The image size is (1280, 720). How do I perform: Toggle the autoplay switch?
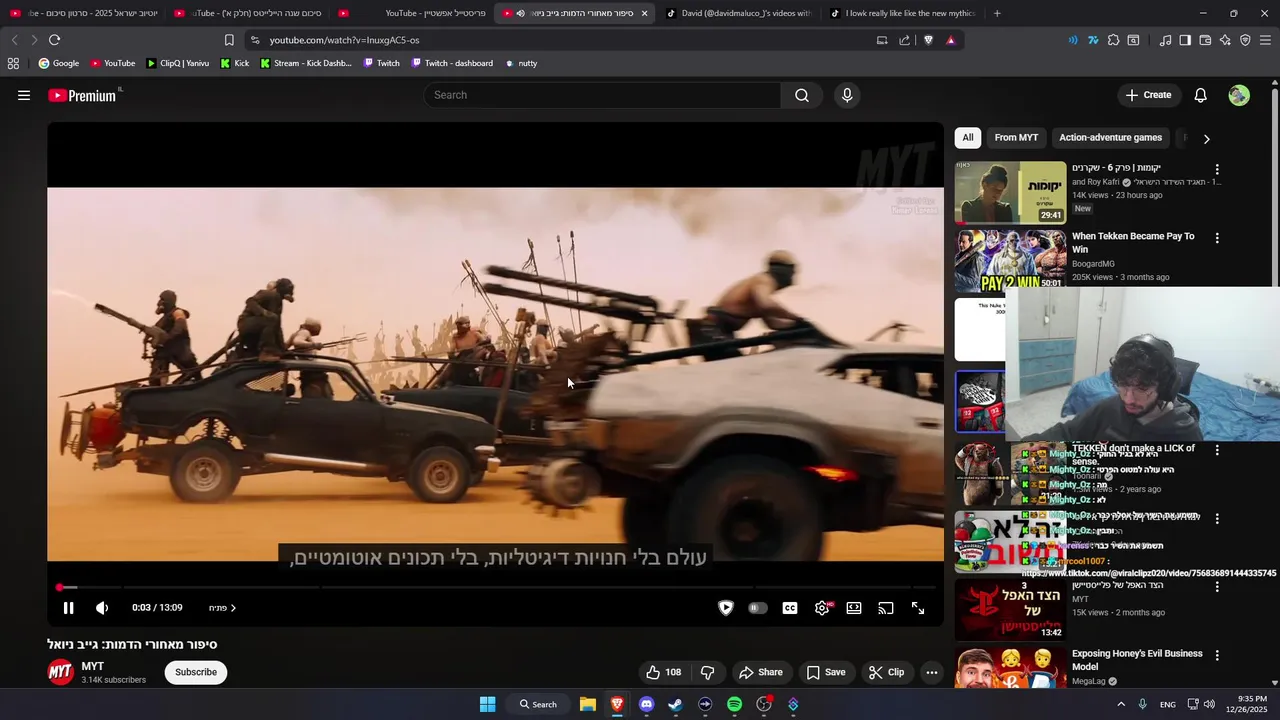[x=758, y=608]
